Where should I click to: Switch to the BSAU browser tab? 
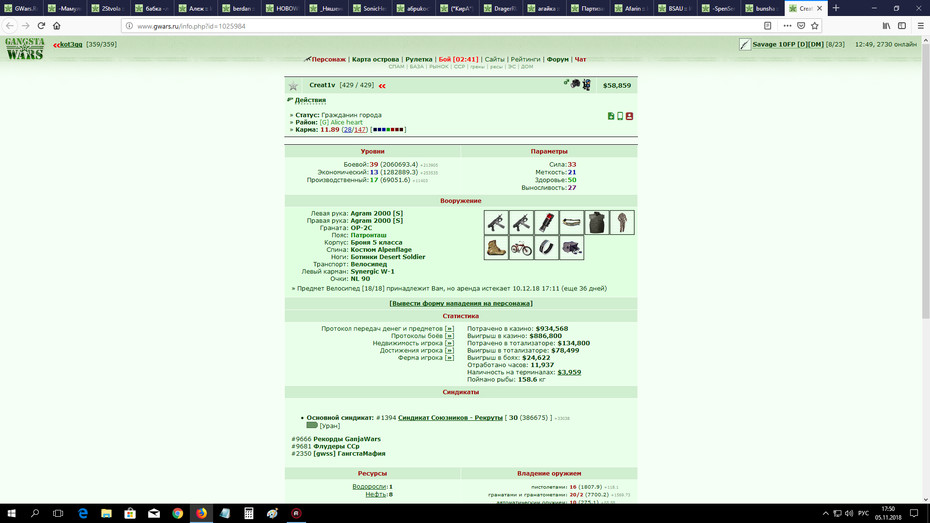point(675,8)
